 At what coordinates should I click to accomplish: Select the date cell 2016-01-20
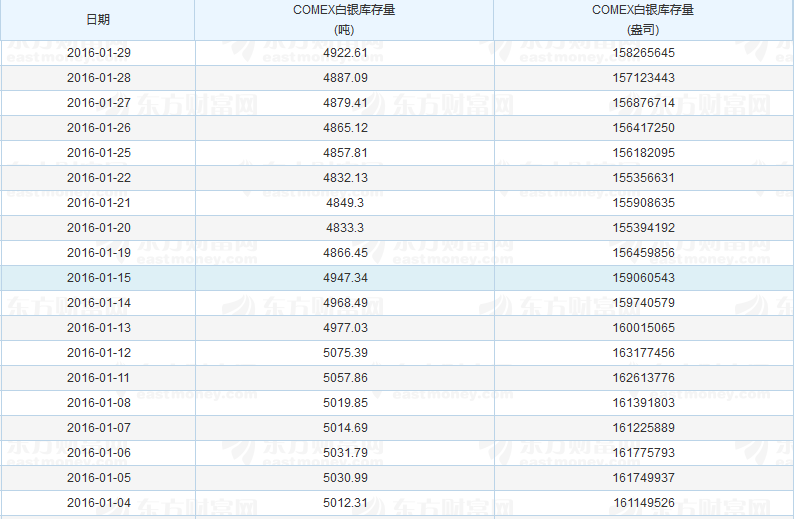(99, 228)
